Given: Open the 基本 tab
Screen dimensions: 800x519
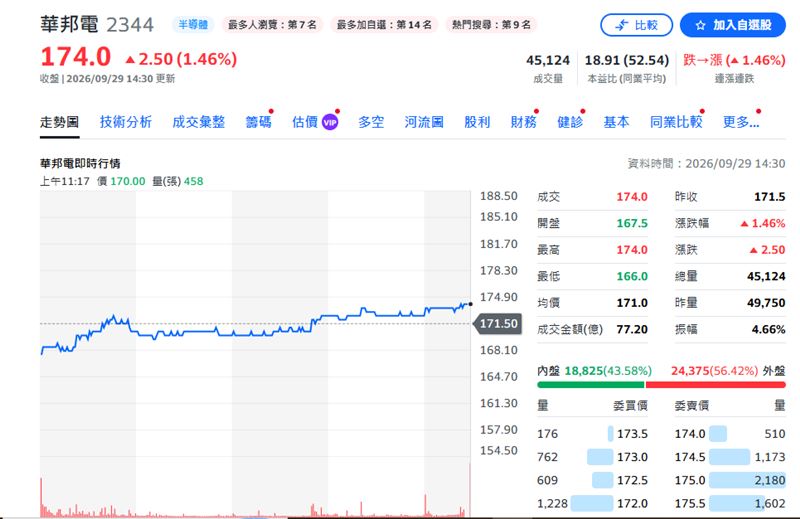Looking at the screenshot, I should coord(616,122).
